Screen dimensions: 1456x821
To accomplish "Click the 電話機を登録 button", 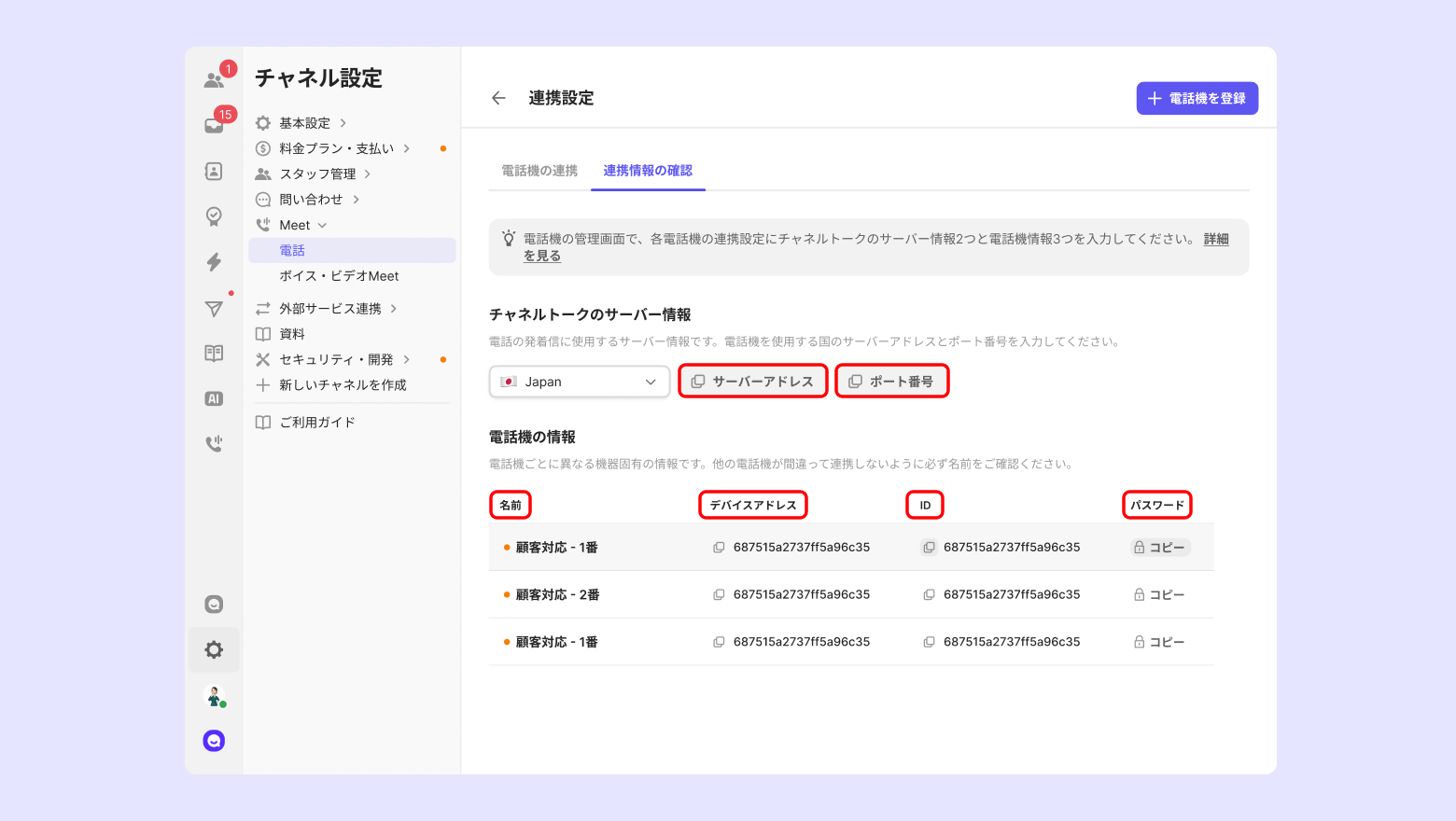I will [x=1197, y=98].
